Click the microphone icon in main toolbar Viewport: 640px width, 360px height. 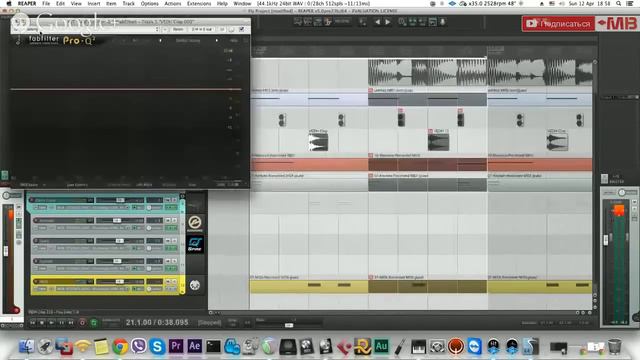point(442,22)
